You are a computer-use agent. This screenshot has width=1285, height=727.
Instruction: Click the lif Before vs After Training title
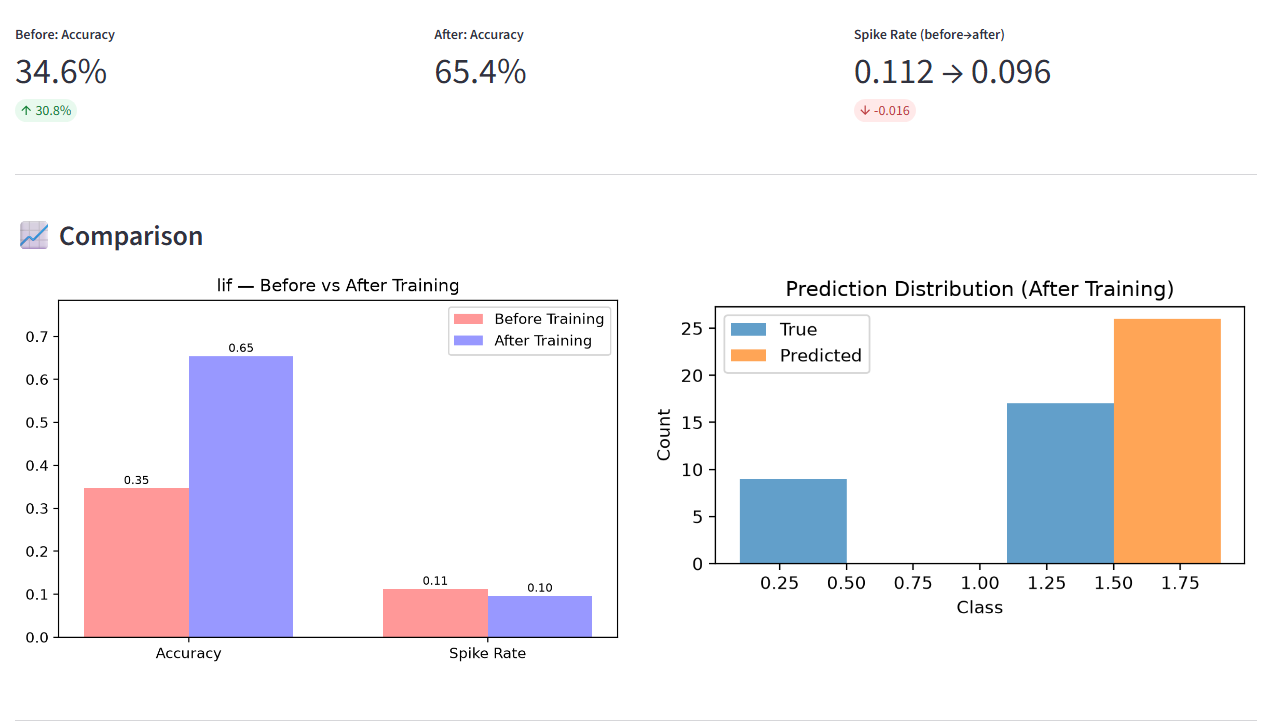338,285
